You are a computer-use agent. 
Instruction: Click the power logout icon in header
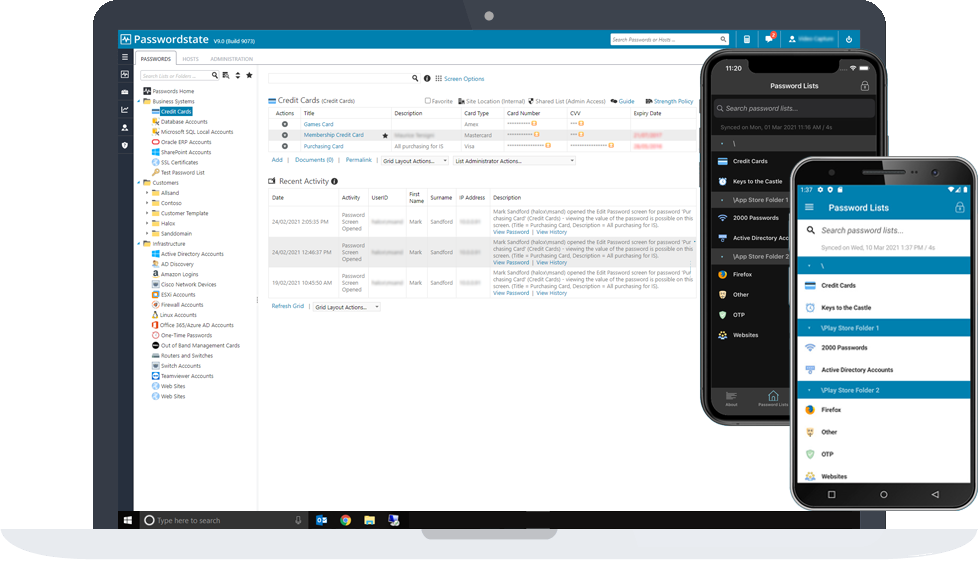pos(849,39)
